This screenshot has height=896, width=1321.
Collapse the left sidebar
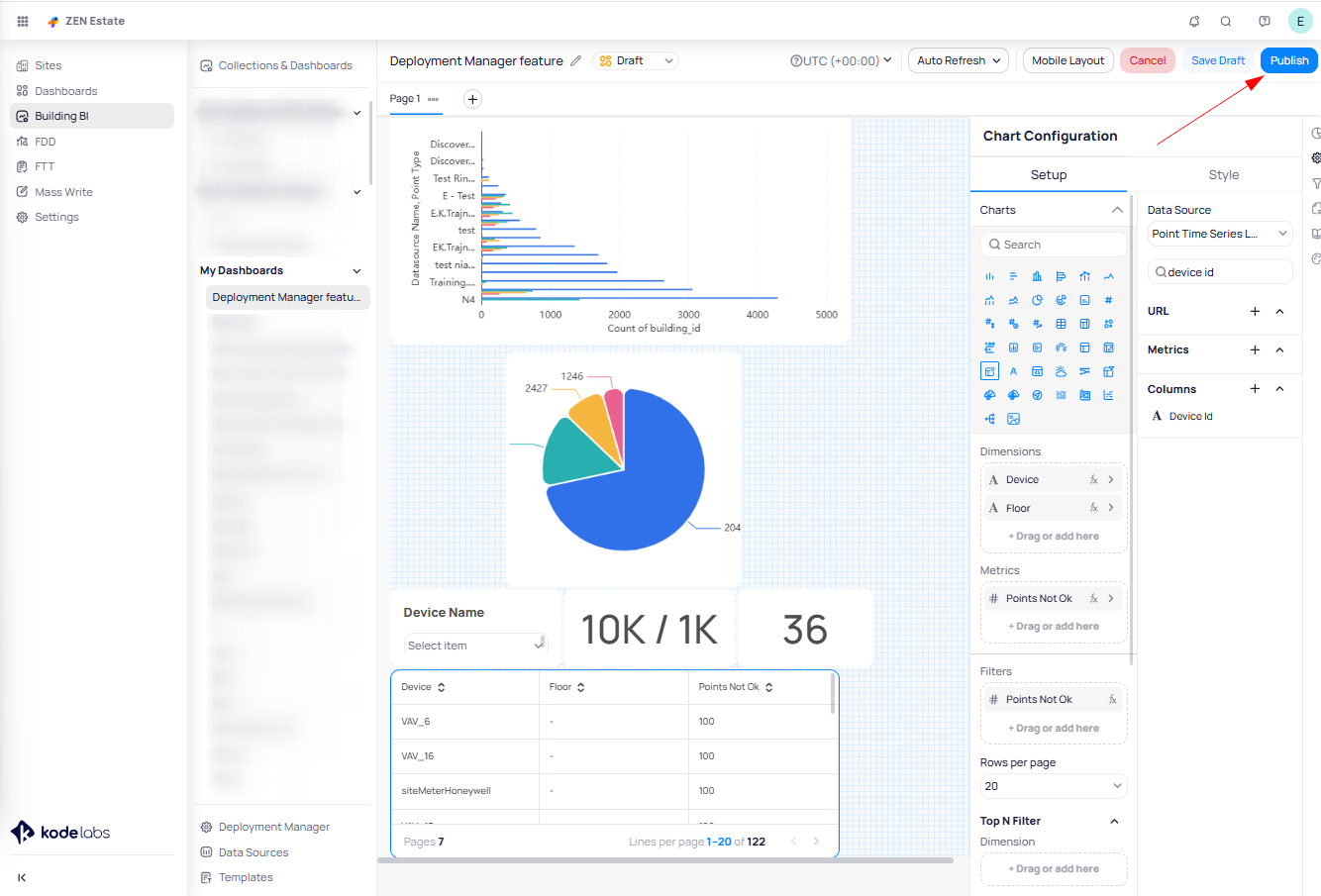(x=22, y=877)
